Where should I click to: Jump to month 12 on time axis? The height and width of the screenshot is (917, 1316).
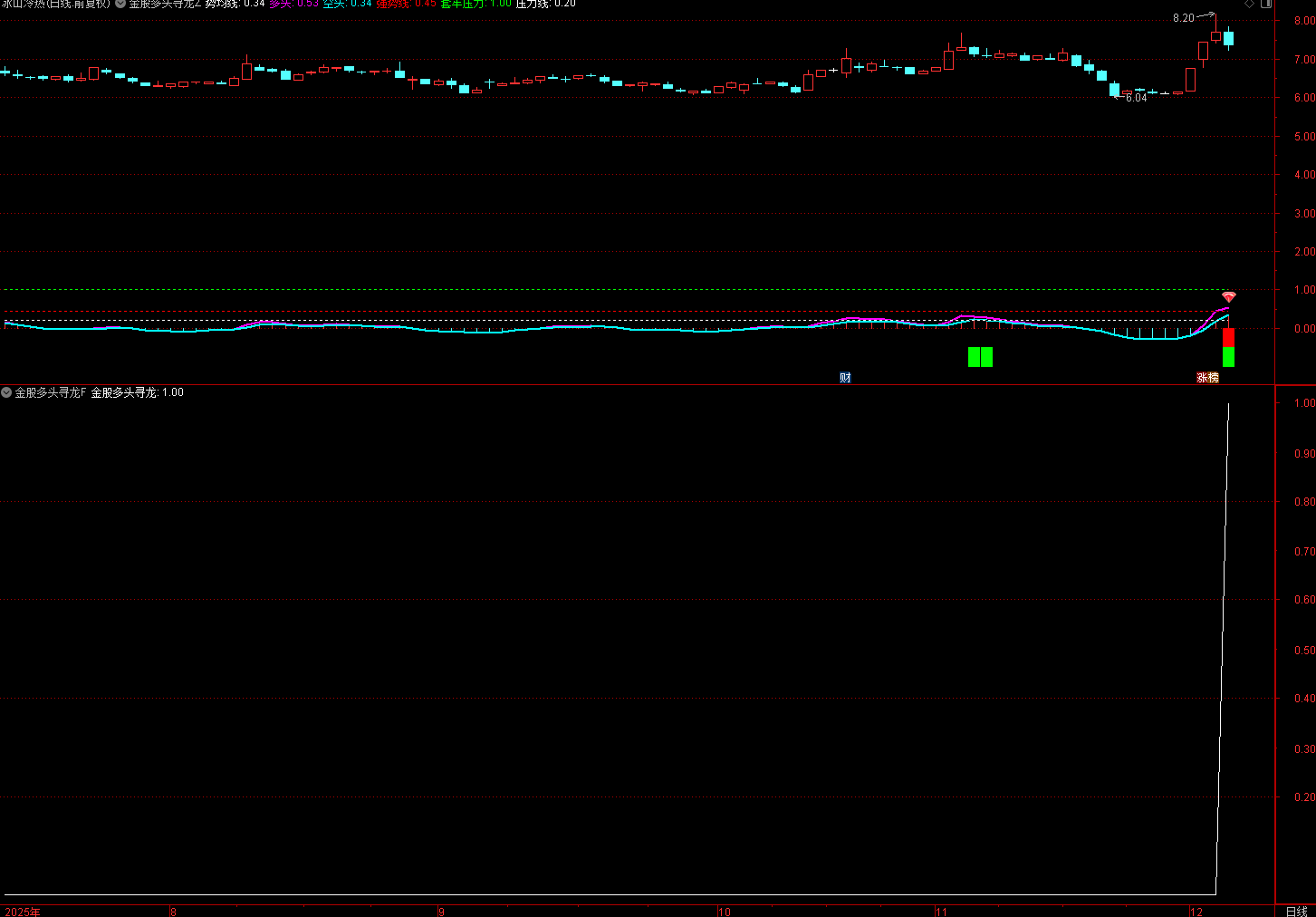[x=1196, y=912]
